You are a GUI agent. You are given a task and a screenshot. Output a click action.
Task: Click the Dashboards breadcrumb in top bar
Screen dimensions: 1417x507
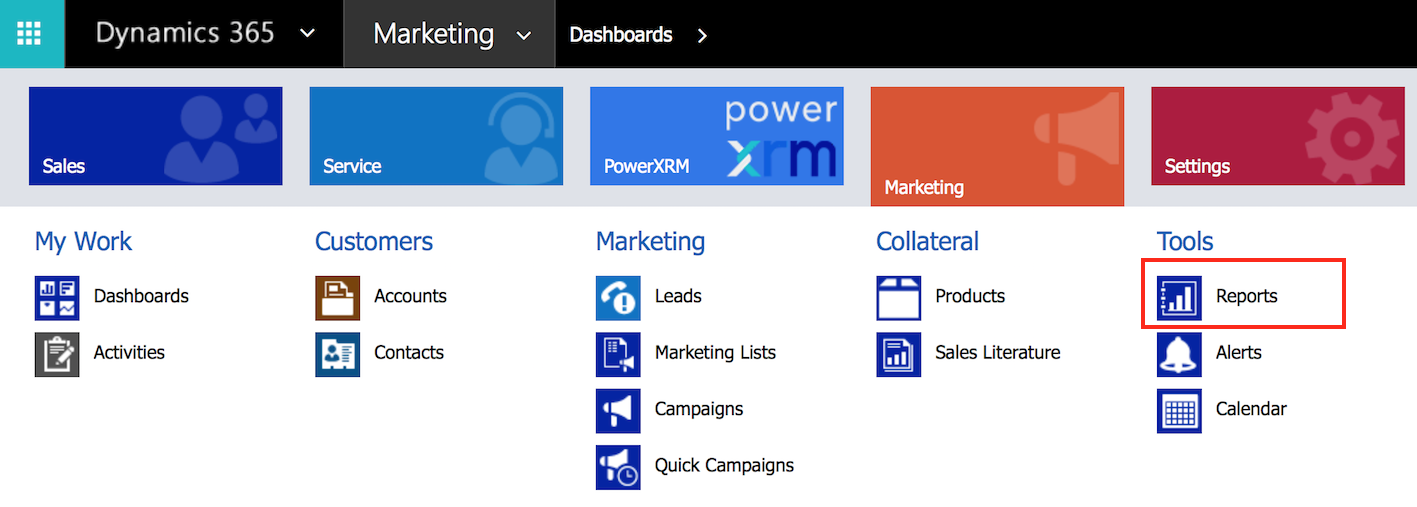pyautogui.click(x=621, y=35)
